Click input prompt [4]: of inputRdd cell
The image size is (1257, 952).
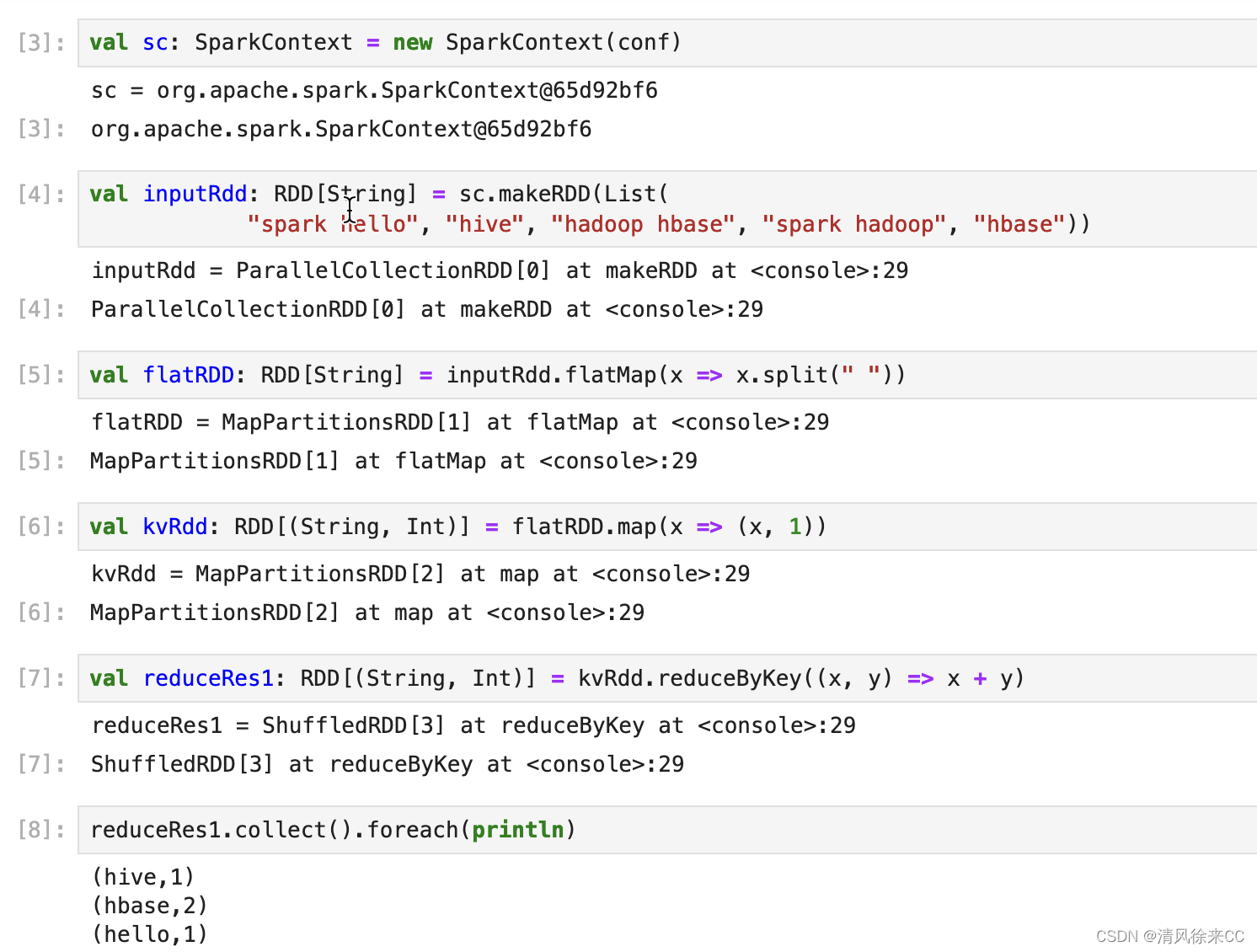click(x=41, y=195)
